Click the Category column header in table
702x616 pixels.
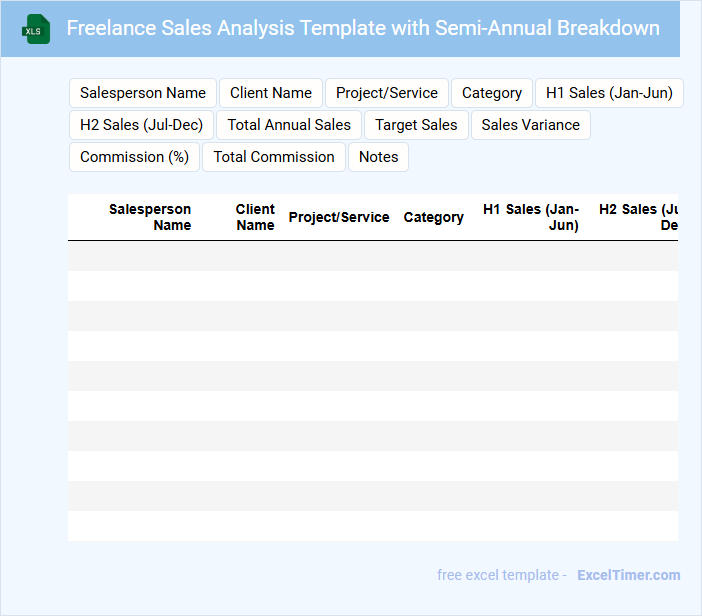coord(433,217)
